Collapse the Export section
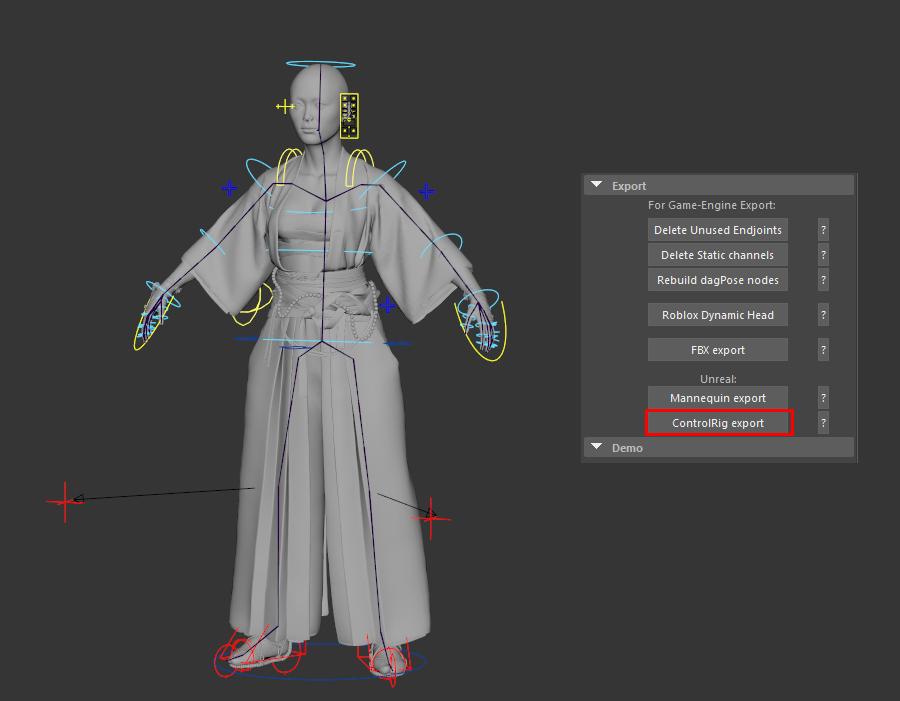This screenshot has height=701, width=900. coord(597,186)
